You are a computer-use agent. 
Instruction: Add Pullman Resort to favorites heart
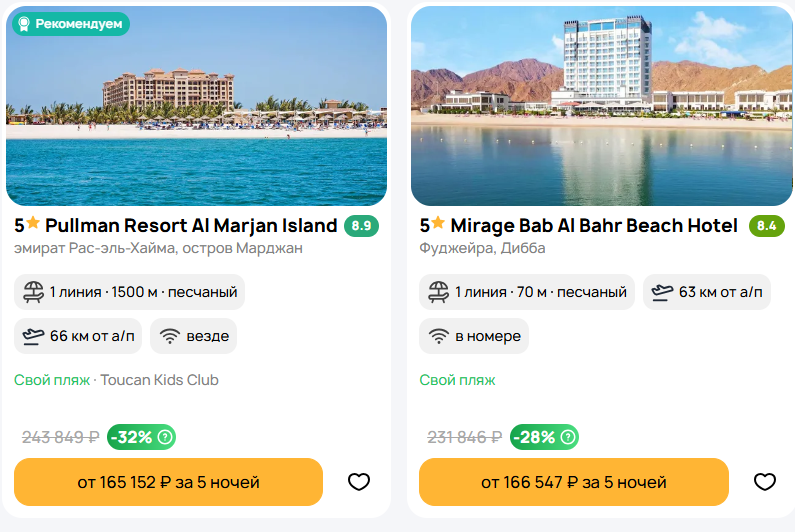359,482
